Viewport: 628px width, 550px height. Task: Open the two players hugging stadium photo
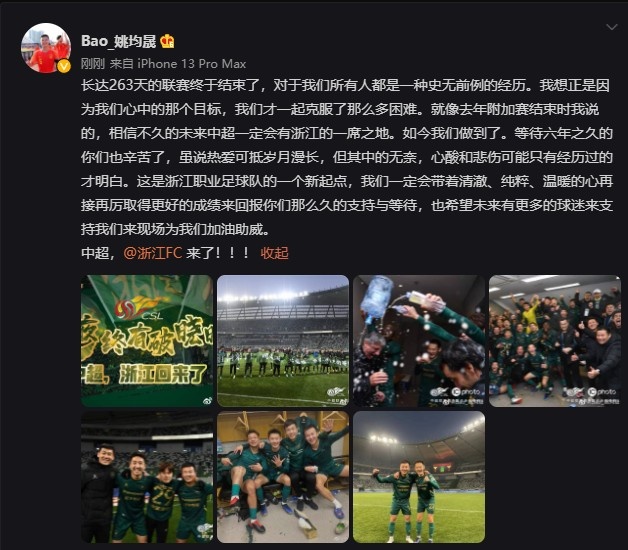click(x=419, y=477)
